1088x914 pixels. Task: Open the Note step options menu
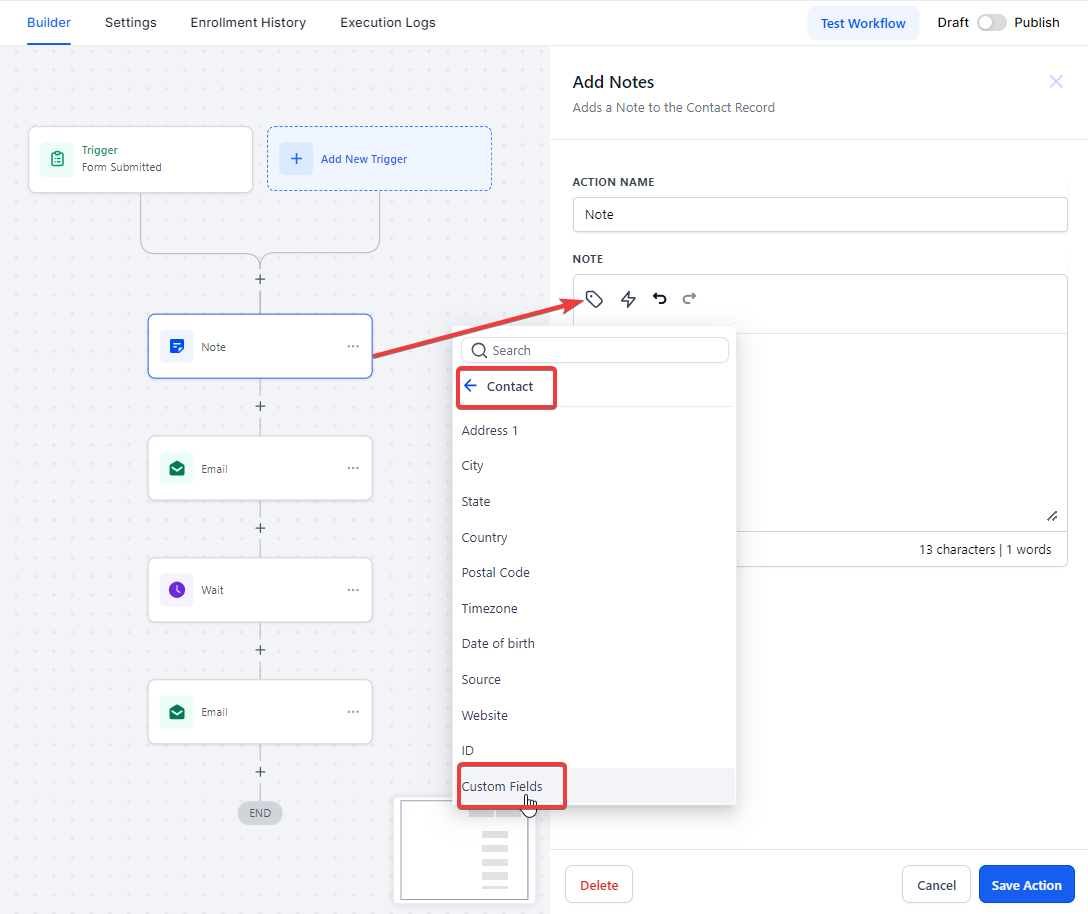point(353,346)
